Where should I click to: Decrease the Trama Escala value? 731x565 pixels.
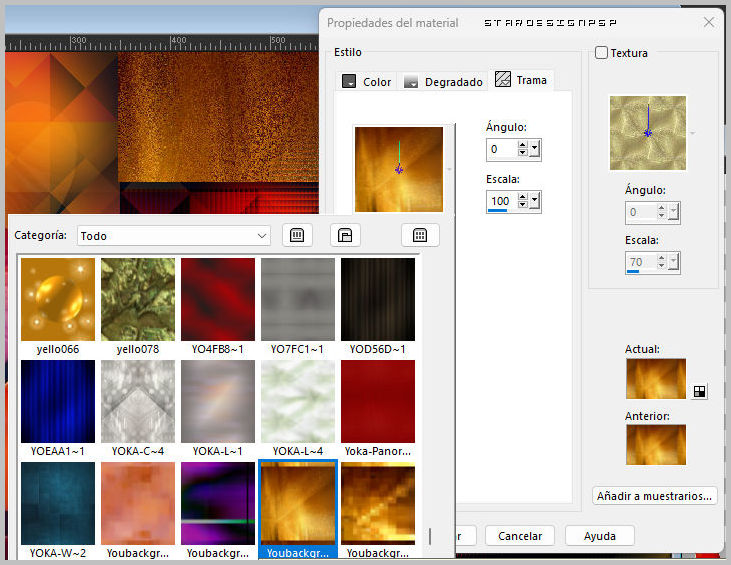pyautogui.click(x=523, y=206)
